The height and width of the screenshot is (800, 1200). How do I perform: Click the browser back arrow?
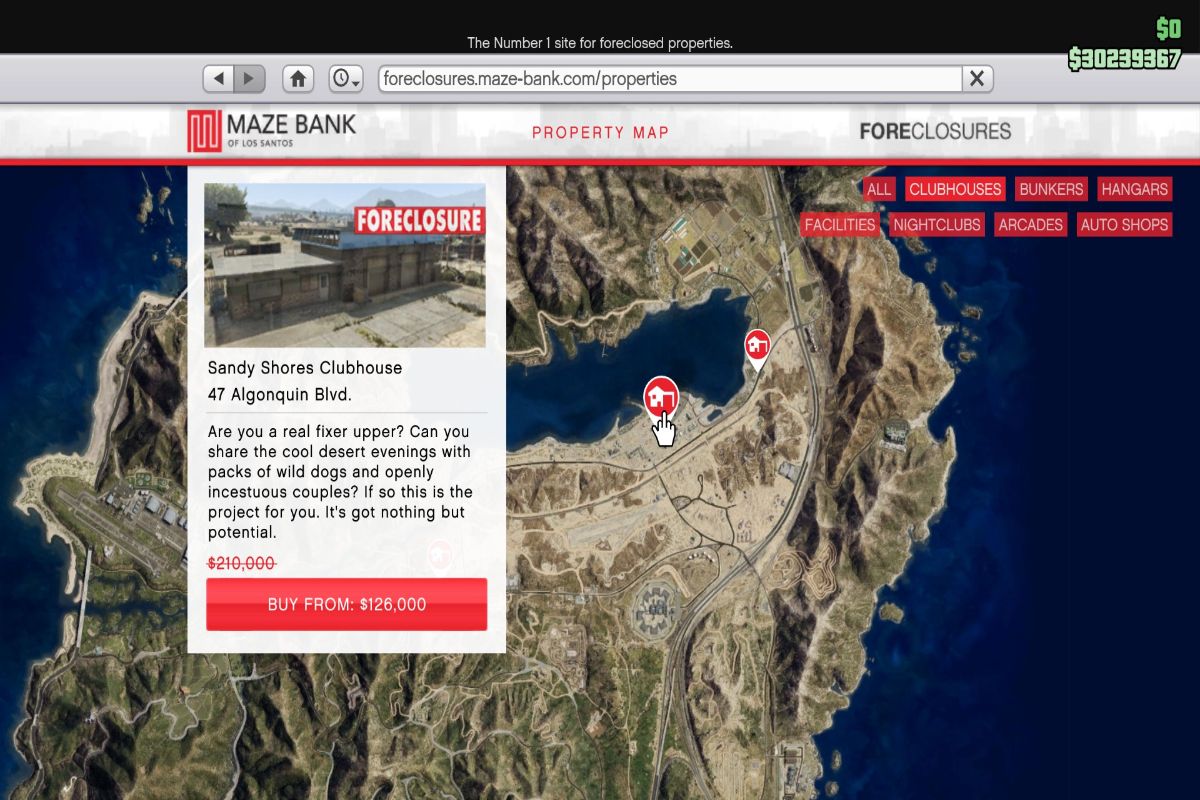coord(219,78)
